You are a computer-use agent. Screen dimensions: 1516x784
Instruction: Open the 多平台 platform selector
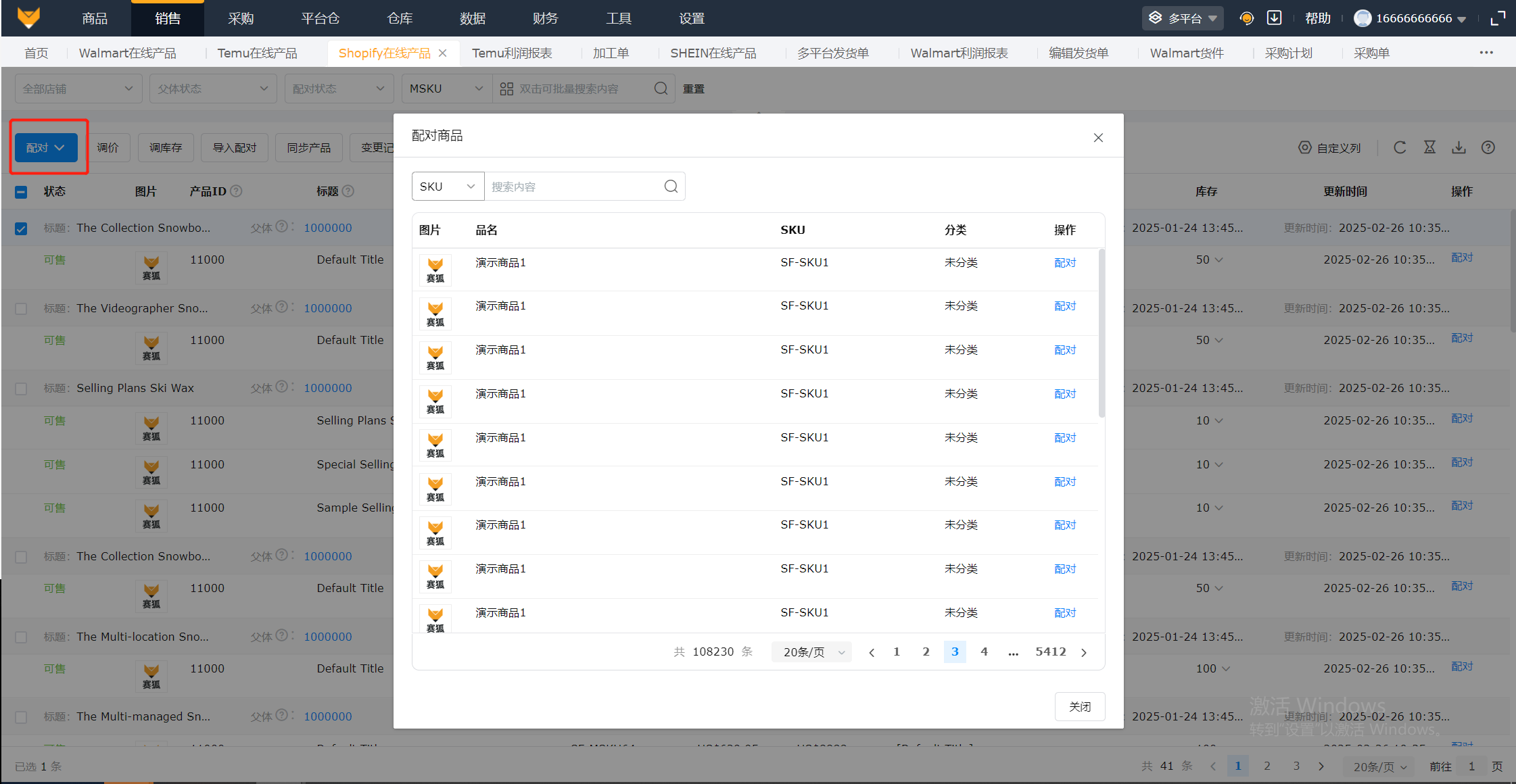click(1183, 18)
